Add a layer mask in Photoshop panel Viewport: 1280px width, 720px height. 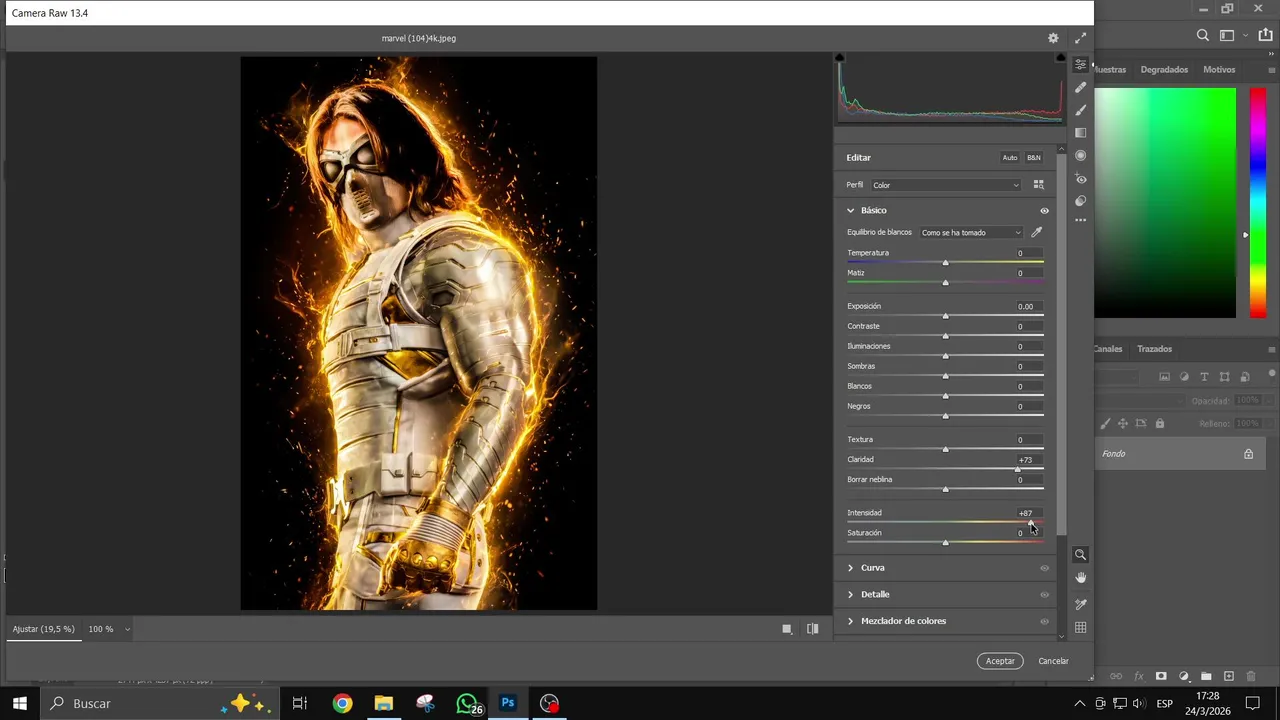click(1161, 677)
